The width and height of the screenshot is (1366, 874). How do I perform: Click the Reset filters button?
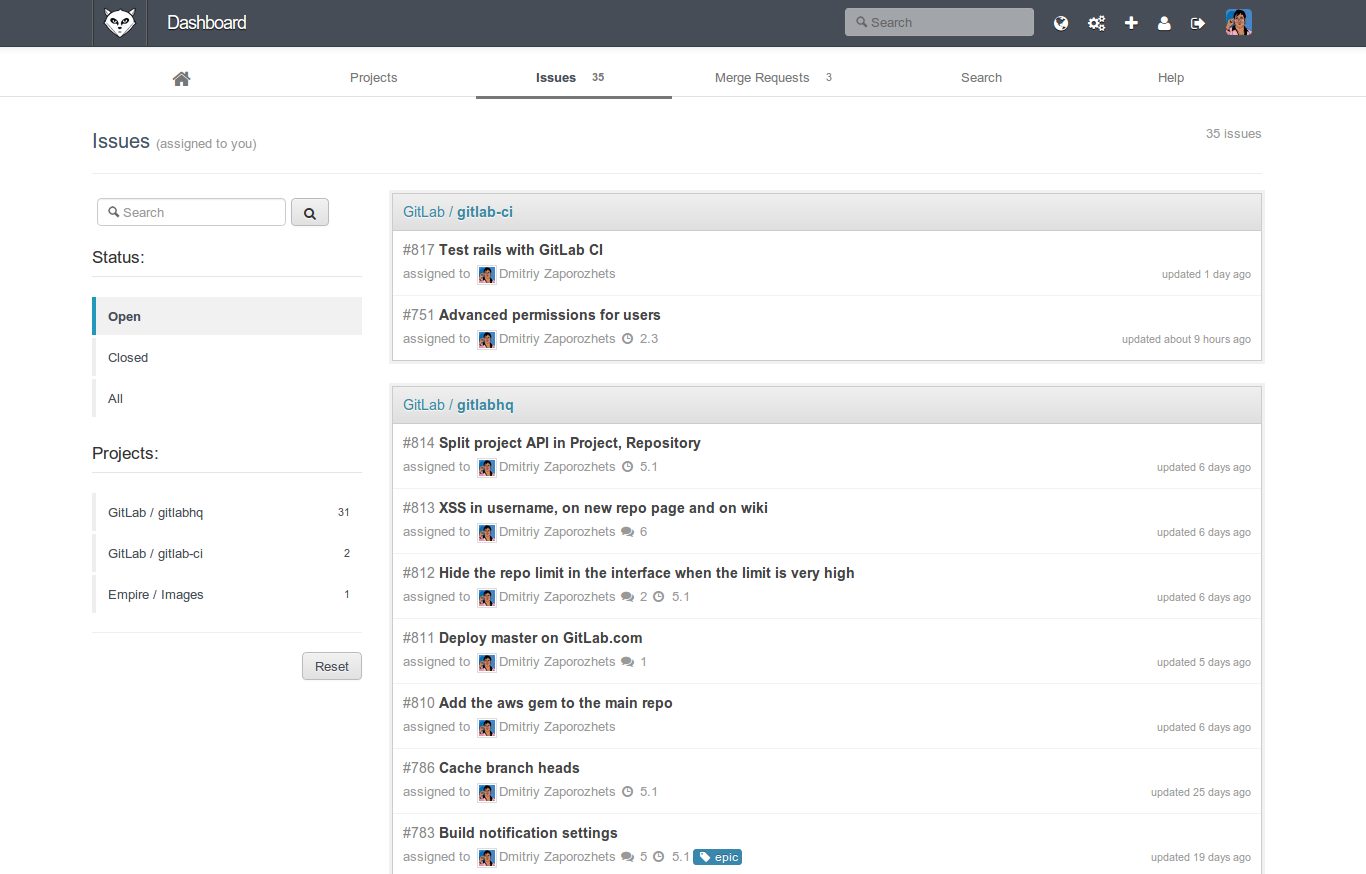click(332, 666)
